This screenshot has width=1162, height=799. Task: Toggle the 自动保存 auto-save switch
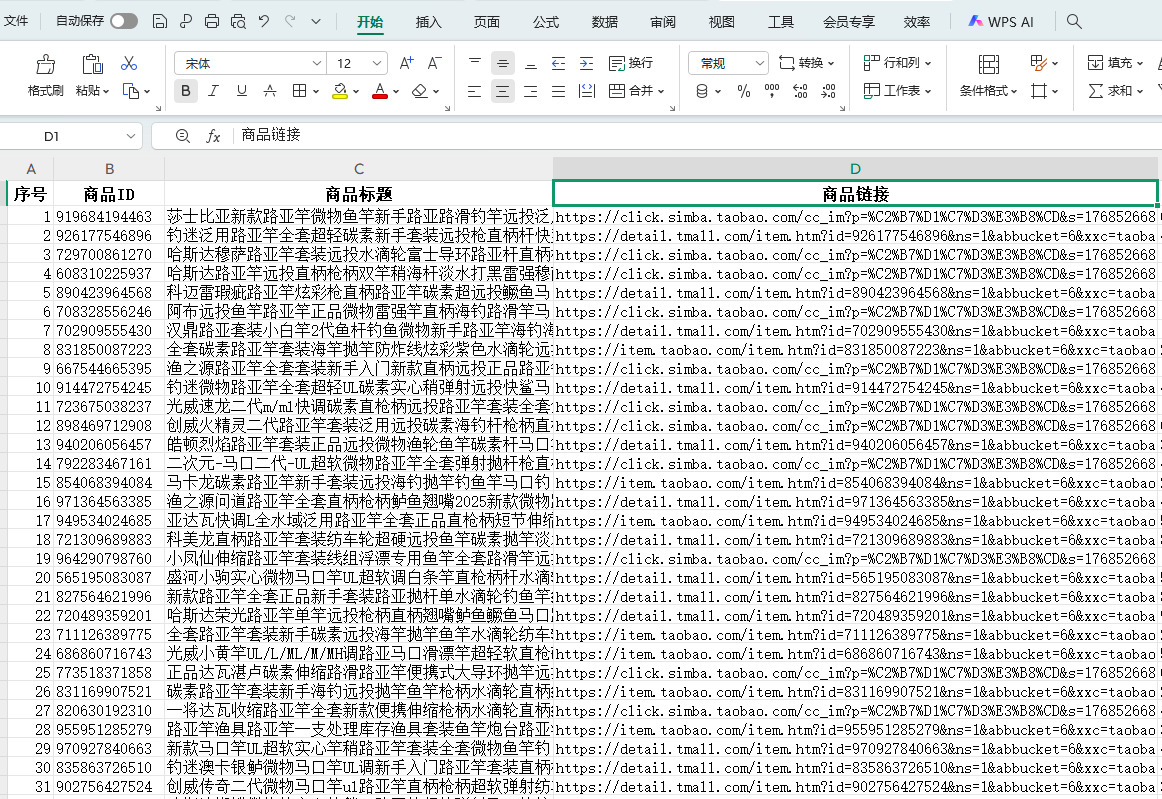click(124, 21)
